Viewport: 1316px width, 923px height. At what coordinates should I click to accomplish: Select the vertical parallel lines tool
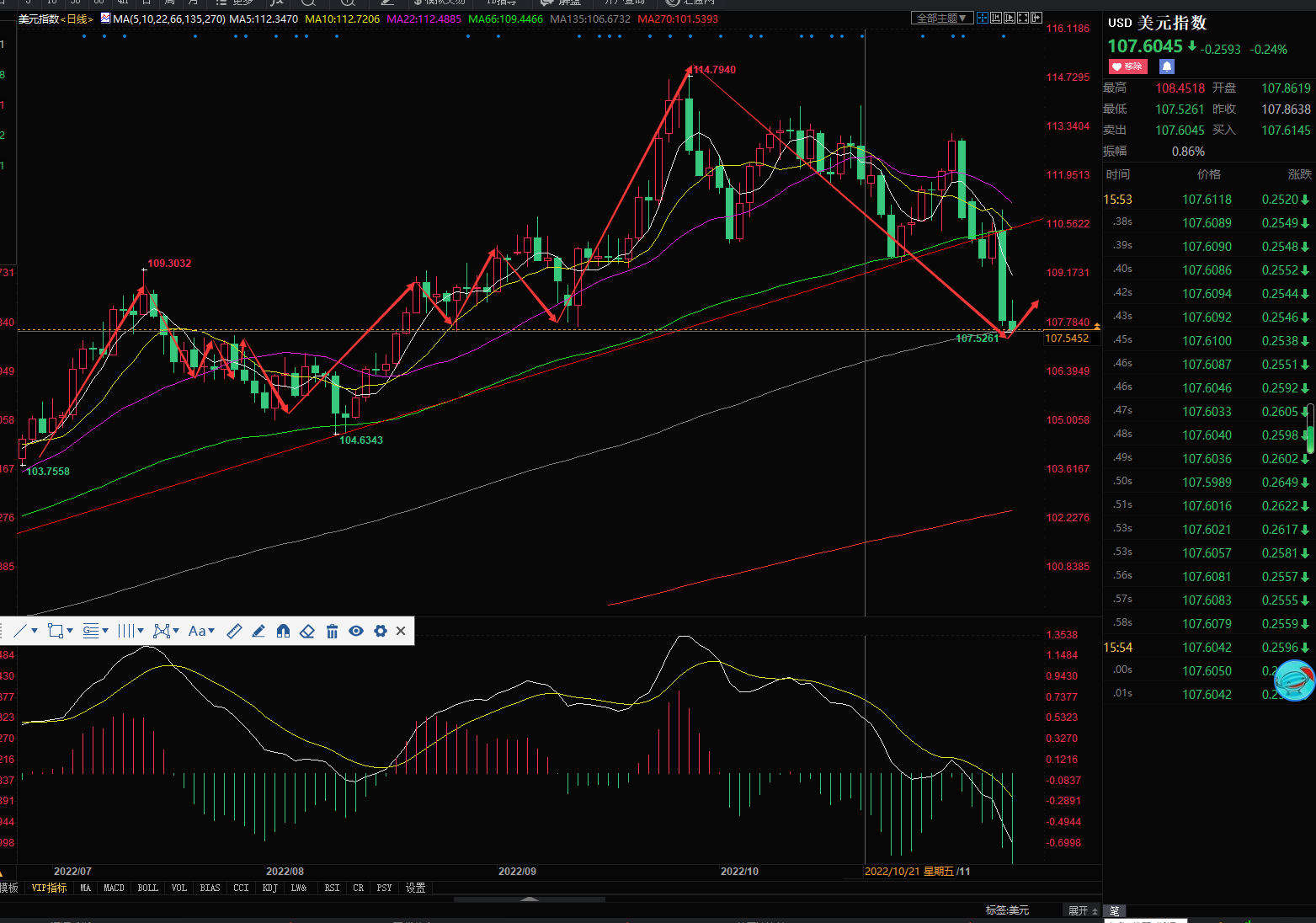tap(126, 631)
